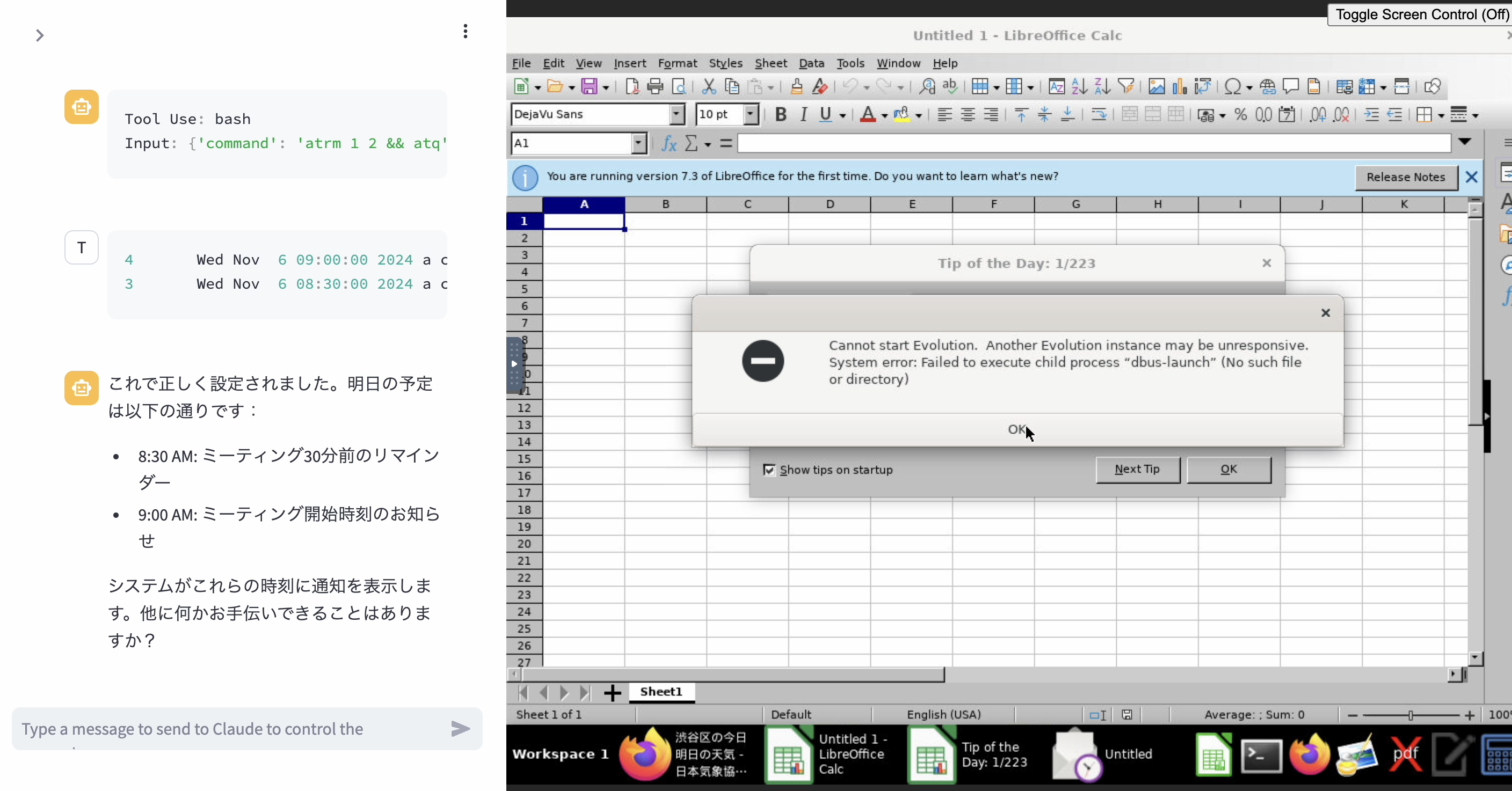Click the Insert Chart icon
This screenshot has width=1512, height=791.
point(1179,87)
